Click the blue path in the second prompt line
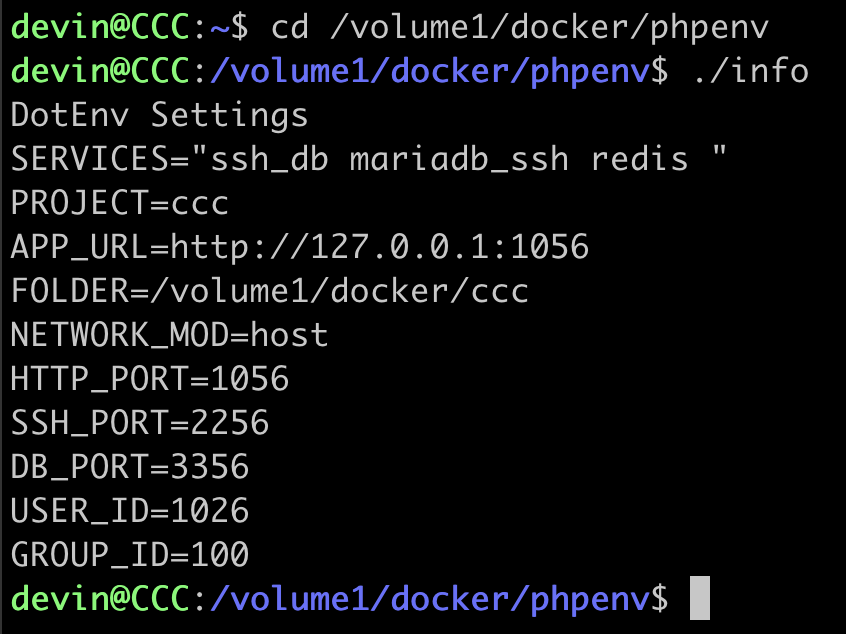This screenshot has width=846, height=634. point(430,71)
